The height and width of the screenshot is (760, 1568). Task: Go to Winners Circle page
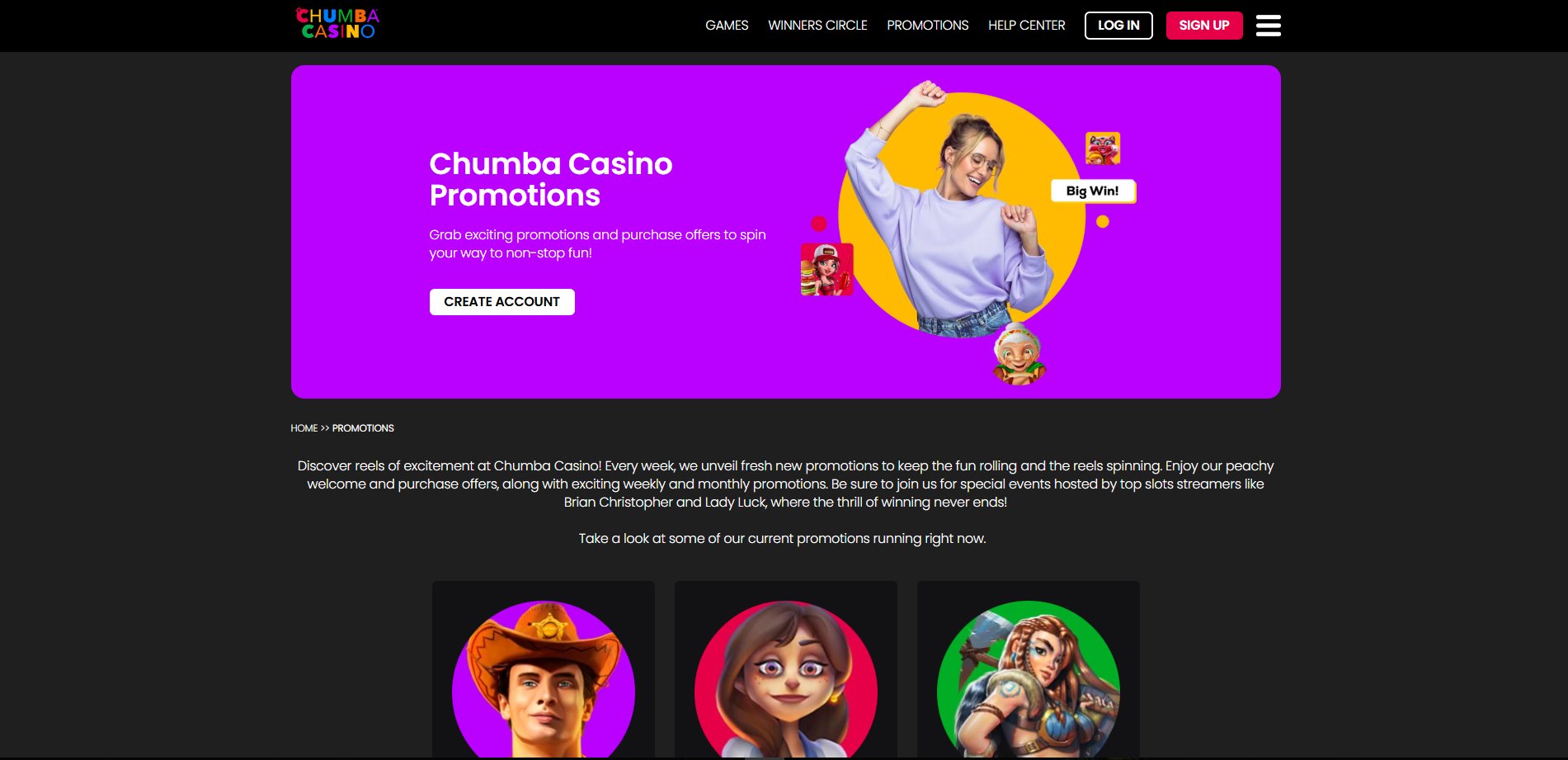coord(817,26)
